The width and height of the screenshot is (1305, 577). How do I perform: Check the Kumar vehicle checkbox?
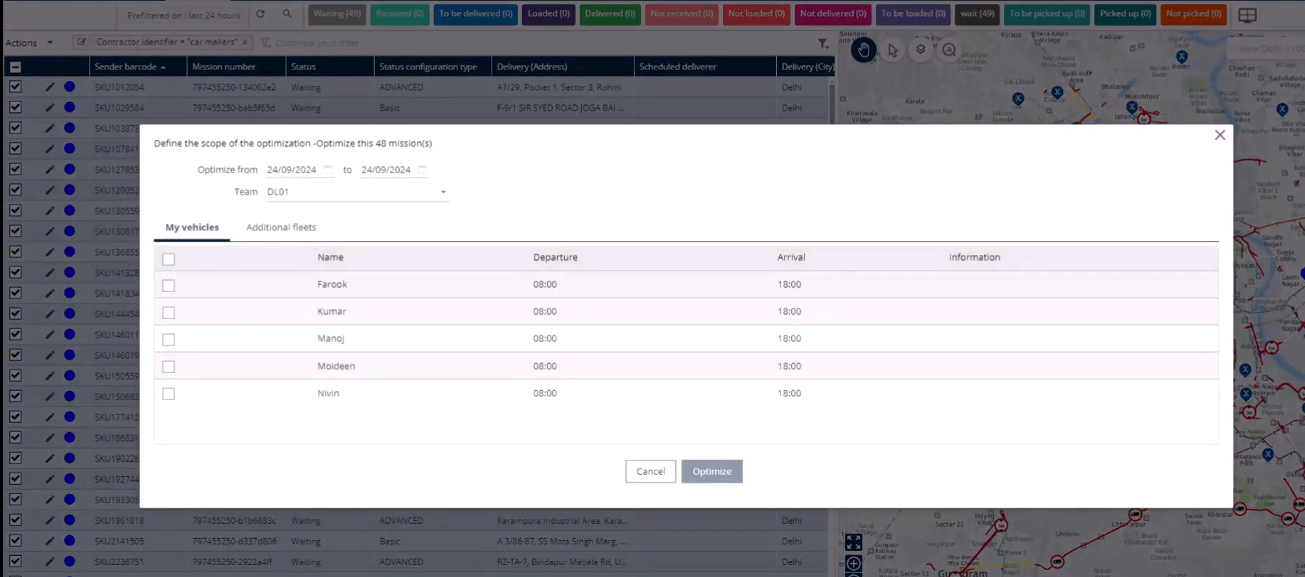pyautogui.click(x=169, y=312)
